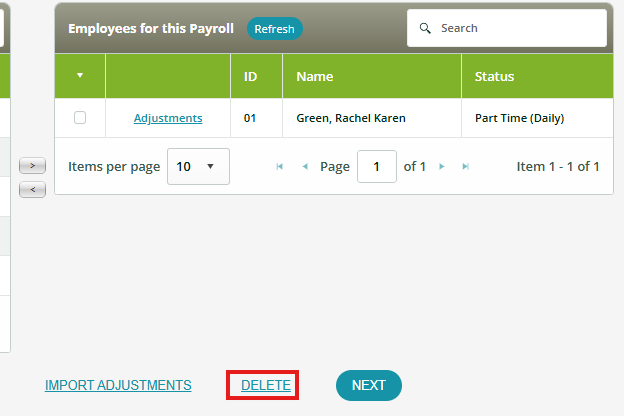Open the select-all dropdown arrow in table header
624x416 pixels.
point(80,76)
